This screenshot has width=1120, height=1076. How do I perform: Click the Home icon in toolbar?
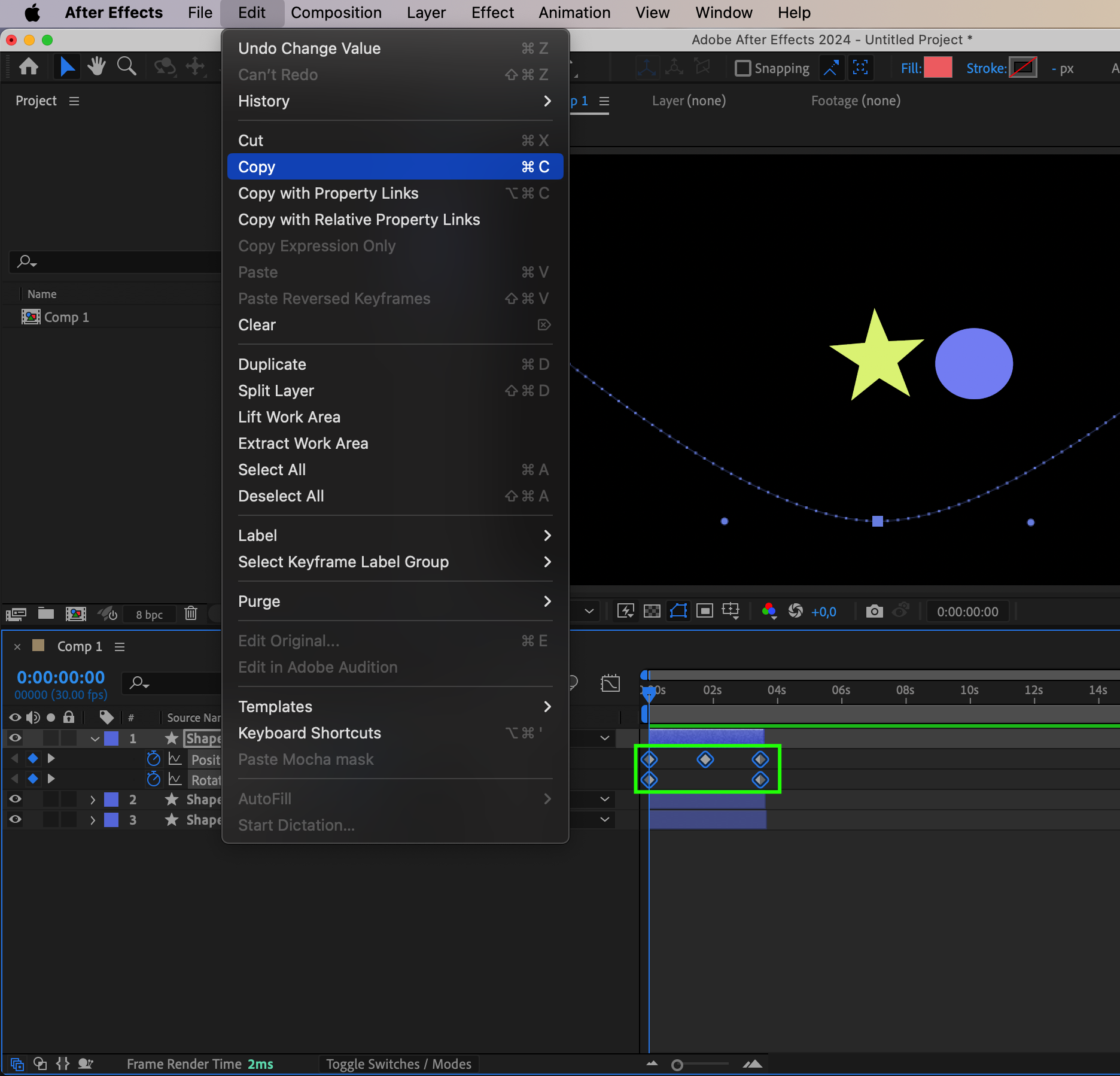click(29, 66)
